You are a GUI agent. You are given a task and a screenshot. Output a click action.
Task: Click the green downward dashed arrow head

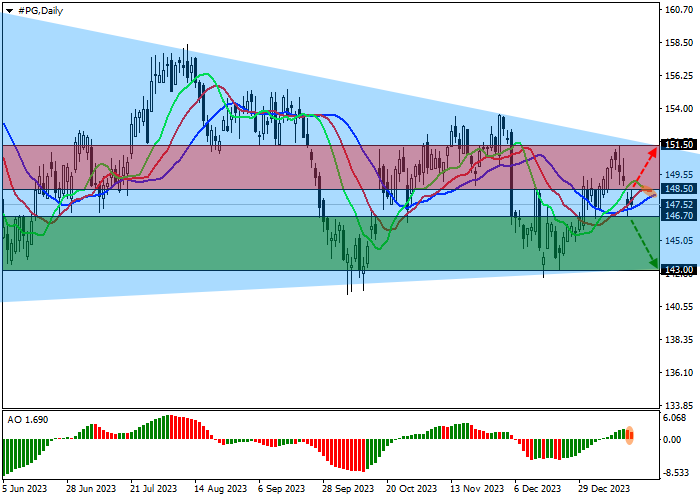click(x=652, y=263)
